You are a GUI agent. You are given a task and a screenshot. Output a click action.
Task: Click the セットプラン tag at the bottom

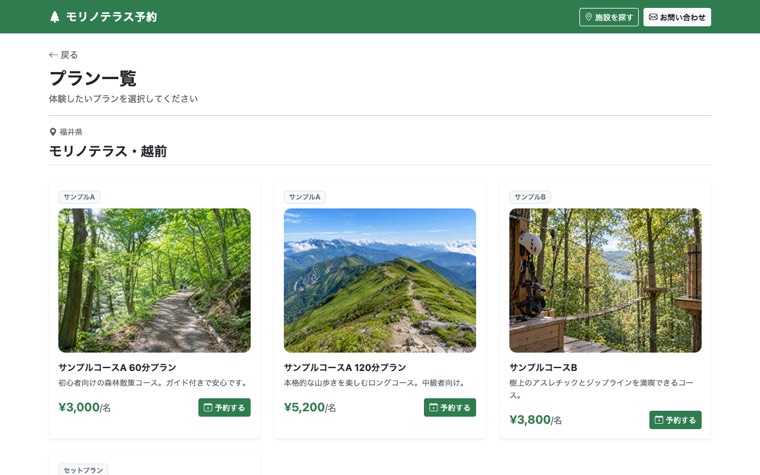pos(83,470)
